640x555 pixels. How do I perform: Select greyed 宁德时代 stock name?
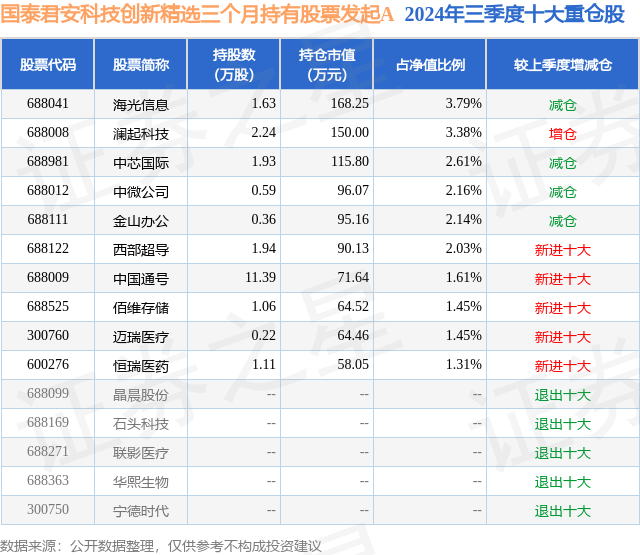click(141, 511)
